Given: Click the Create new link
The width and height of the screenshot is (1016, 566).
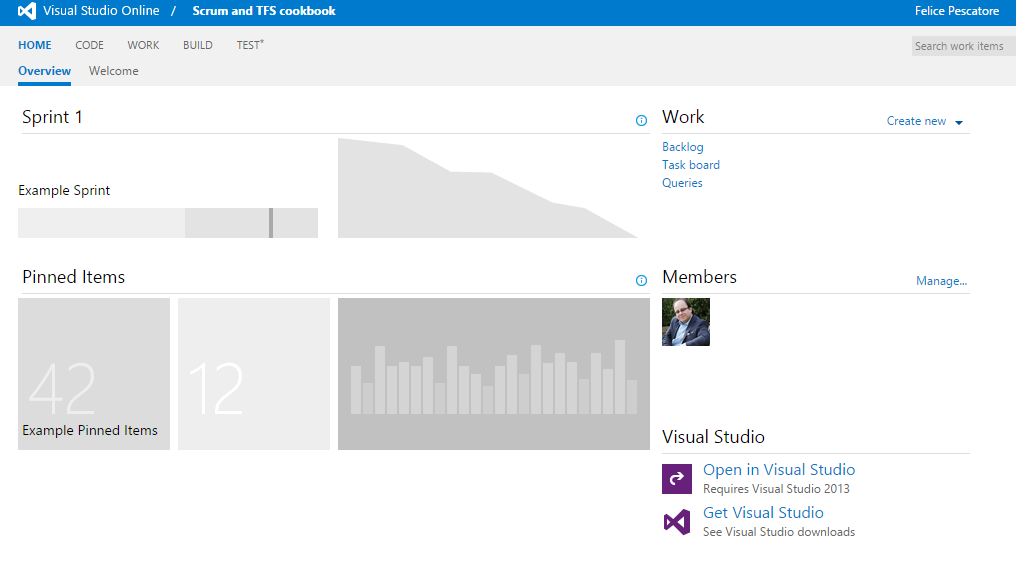Looking at the screenshot, I should tap(916, 121).
